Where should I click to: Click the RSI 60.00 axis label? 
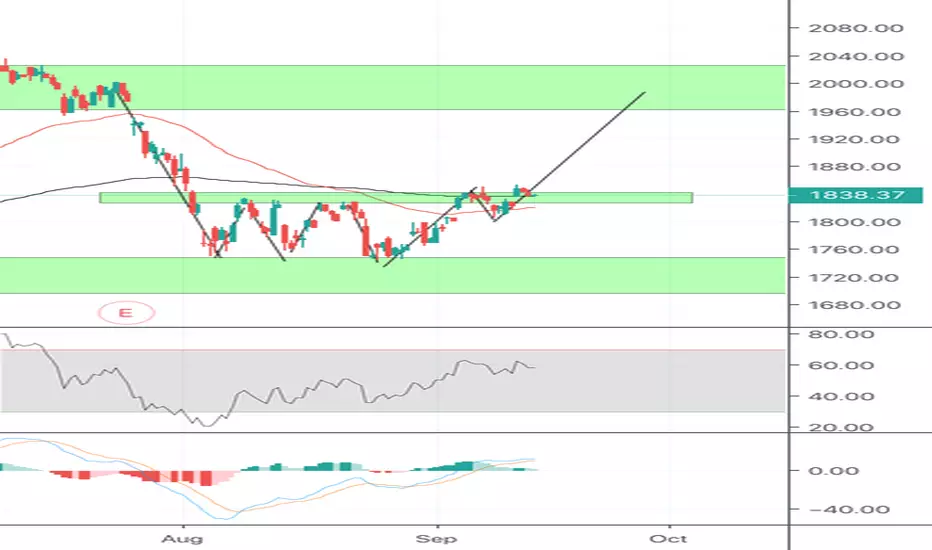click(841, 365)
